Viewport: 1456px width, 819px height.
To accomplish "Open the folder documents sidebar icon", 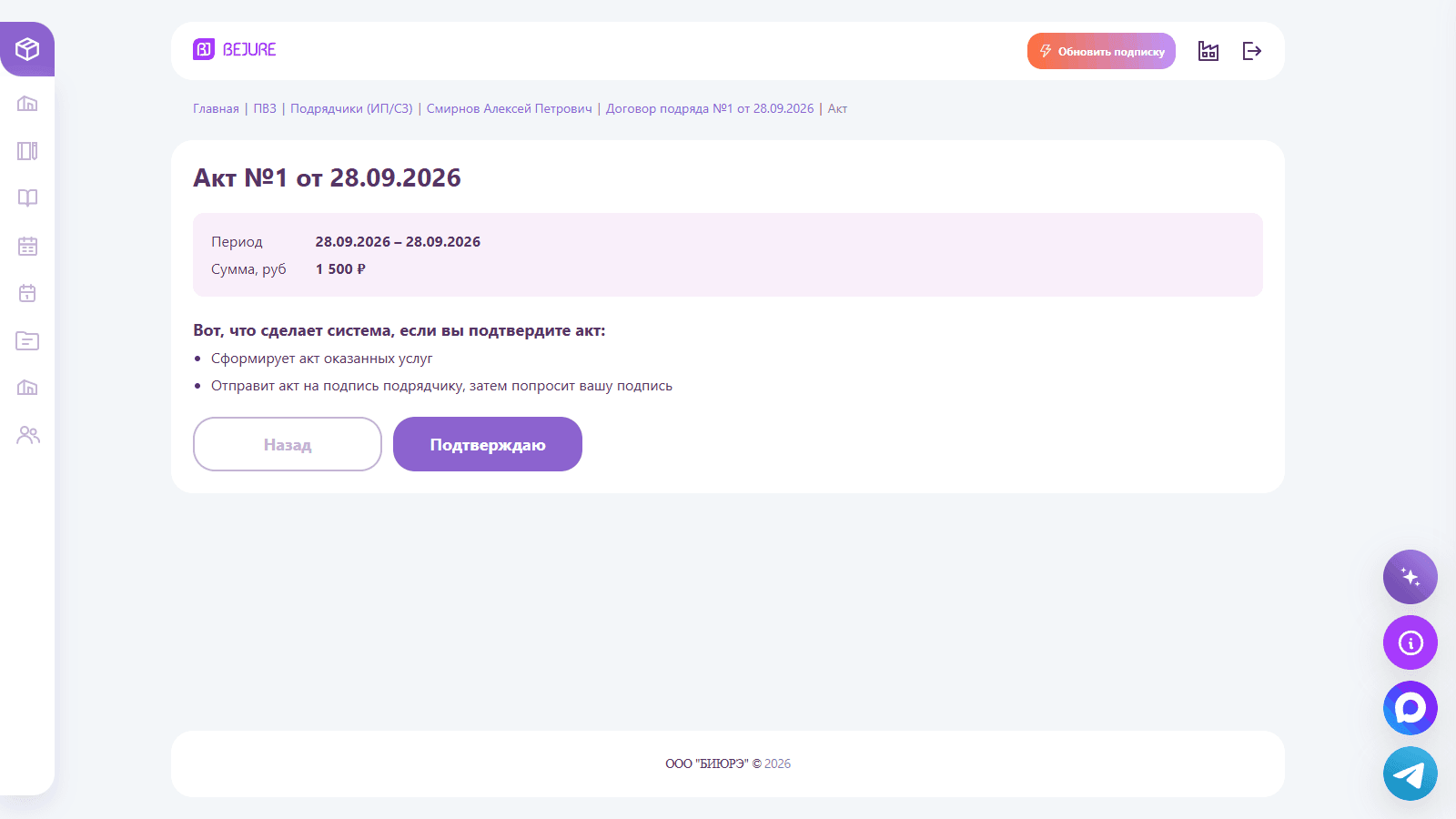I will [x=27, y=340].
